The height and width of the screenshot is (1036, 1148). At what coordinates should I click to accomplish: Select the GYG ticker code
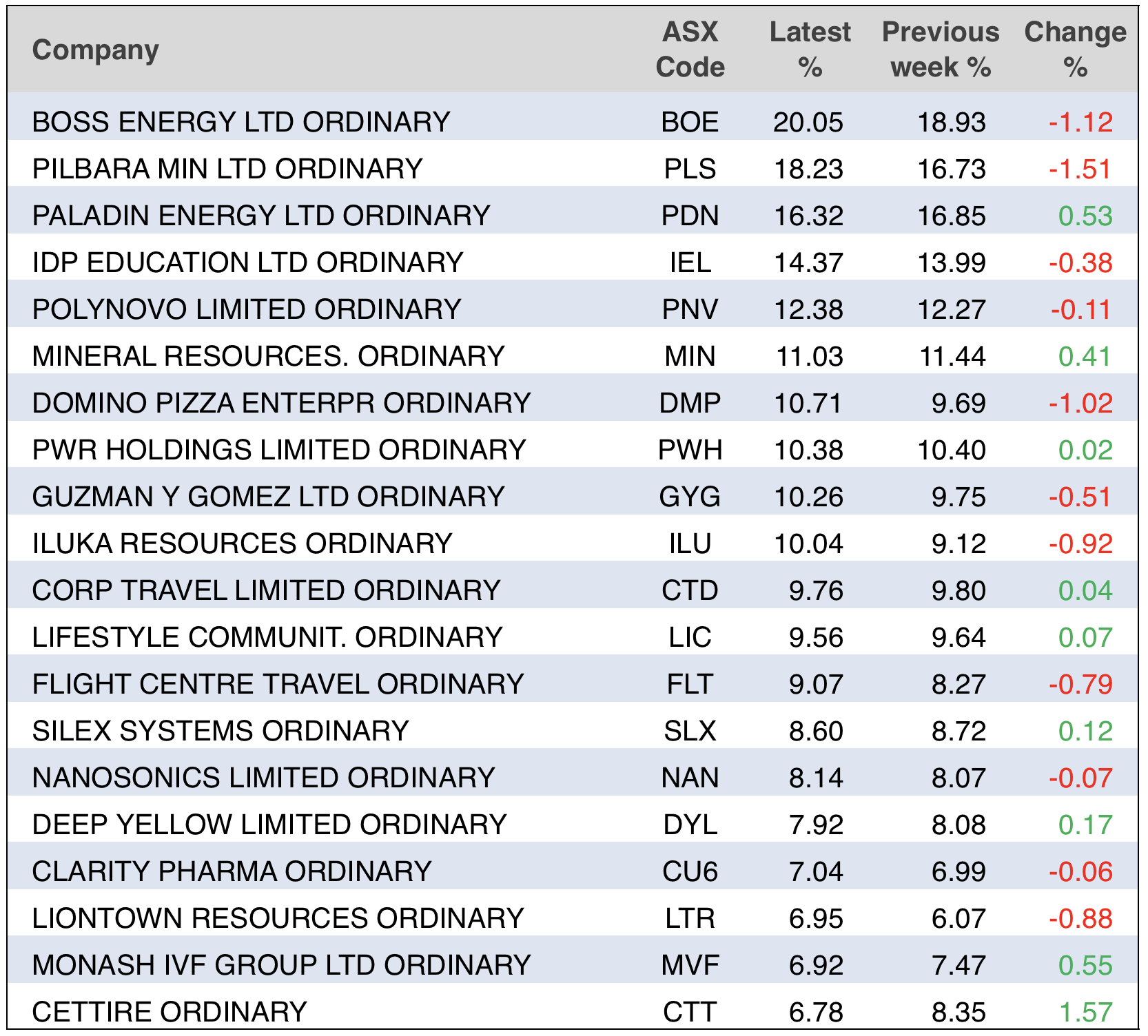(690, 497)
